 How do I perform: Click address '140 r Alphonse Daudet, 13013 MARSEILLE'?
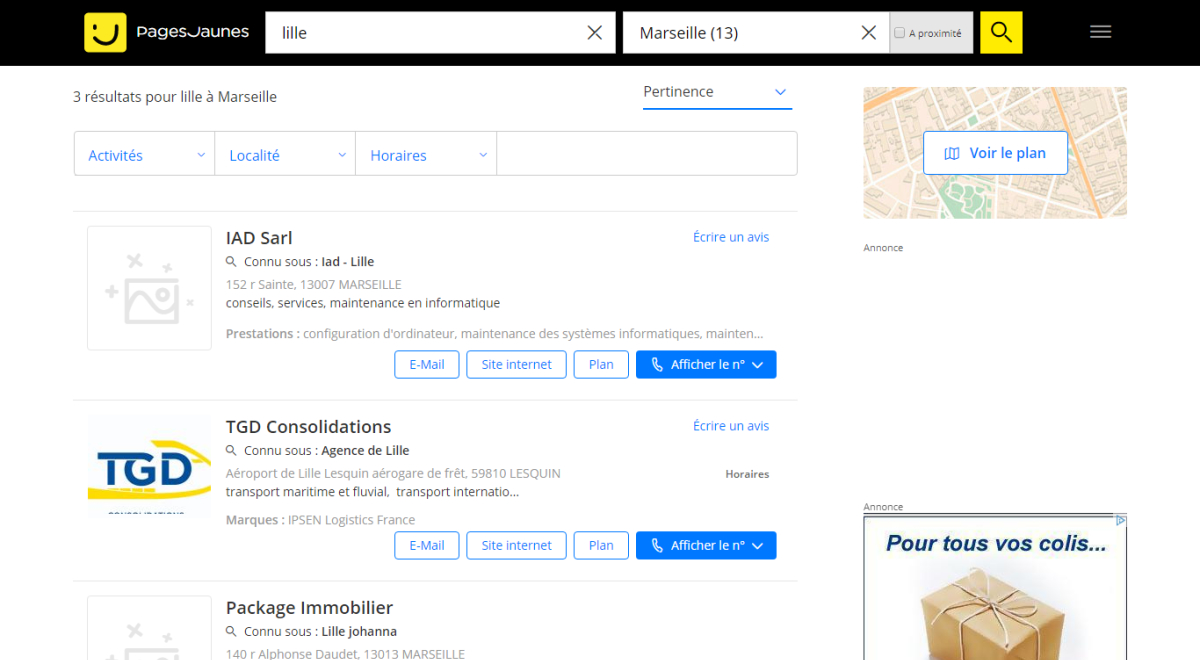point(345,654)
